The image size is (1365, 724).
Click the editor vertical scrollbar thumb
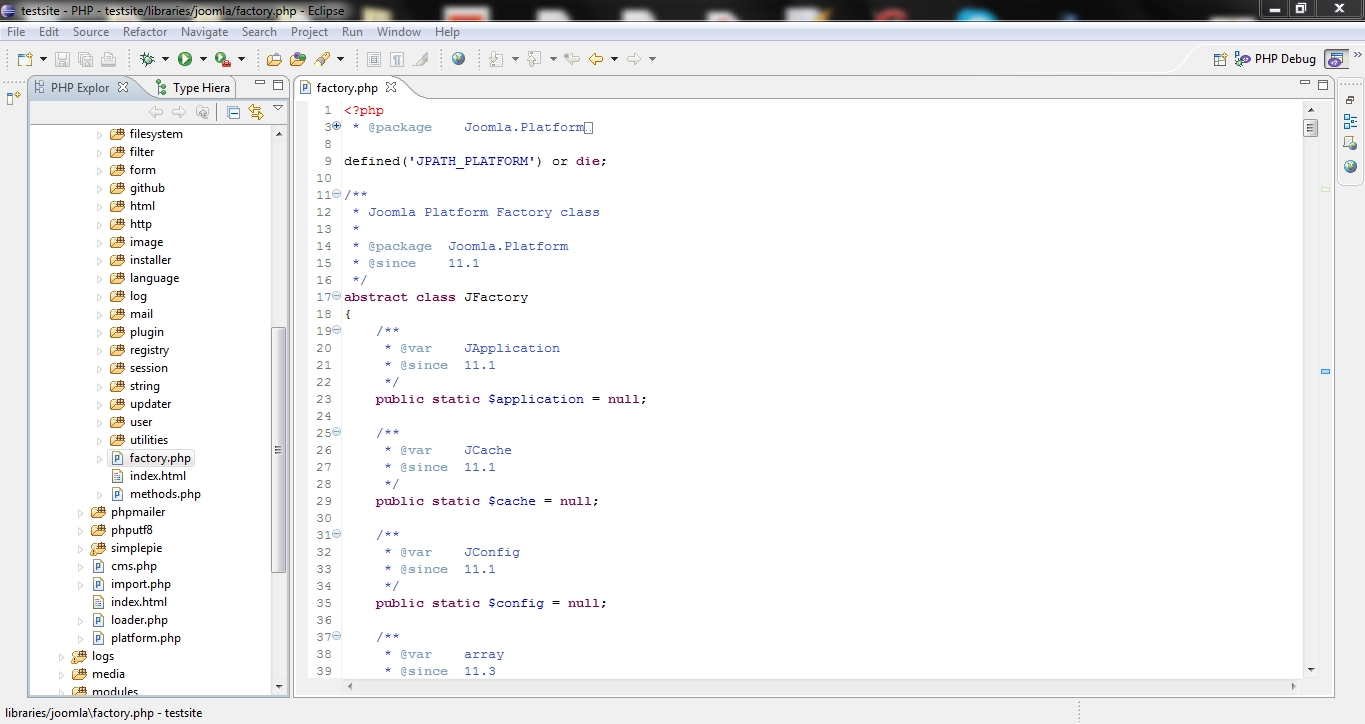(x=1311, y=128)
